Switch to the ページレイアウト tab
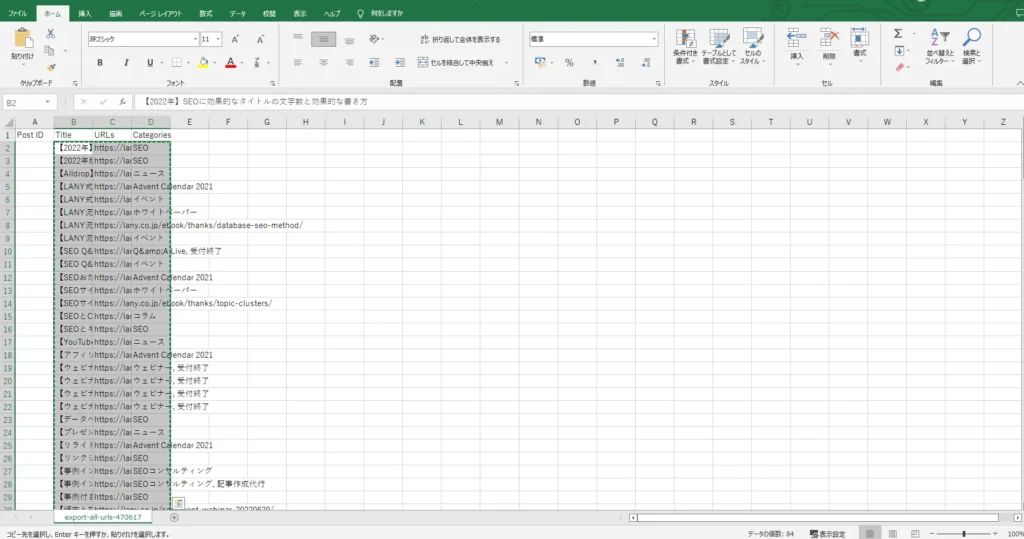 pyautogui.click(x=161, y=13)
